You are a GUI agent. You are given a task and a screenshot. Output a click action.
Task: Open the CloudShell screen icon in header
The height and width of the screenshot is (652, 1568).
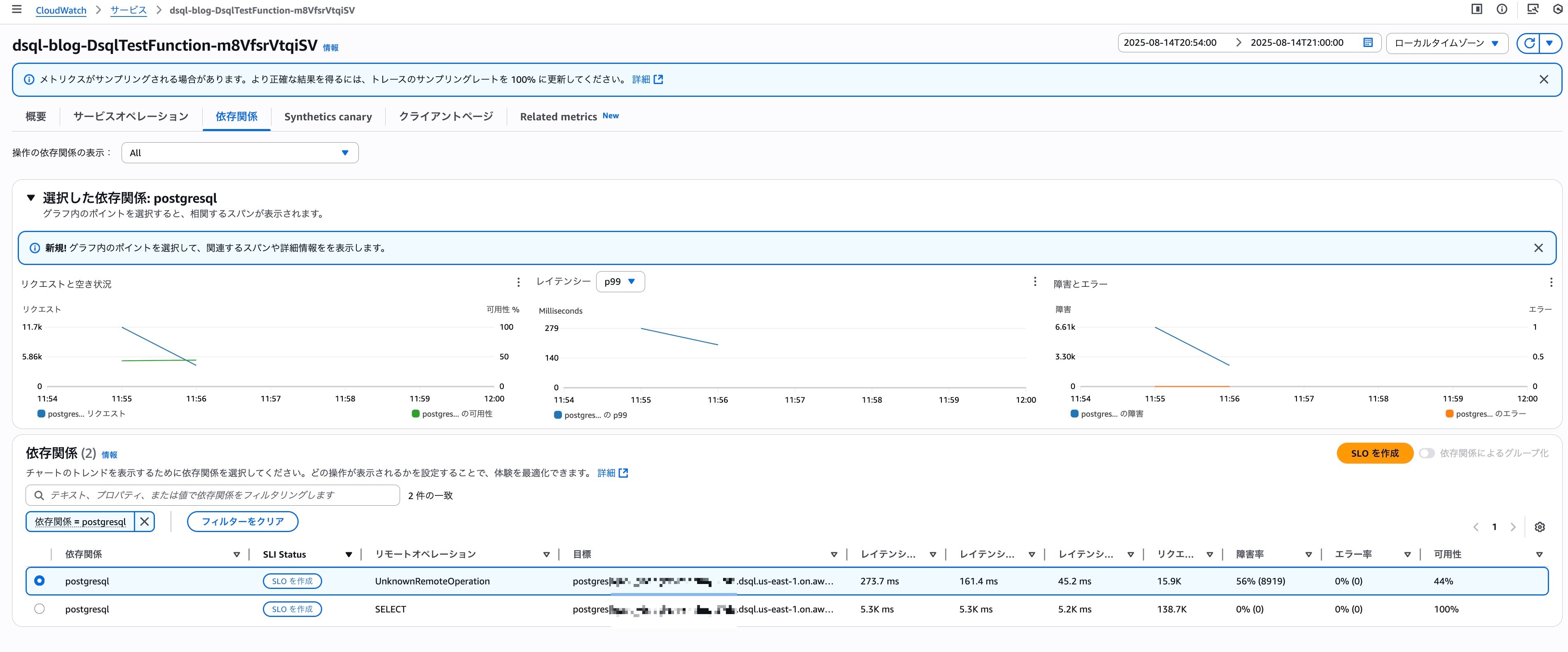point(1533,9)
